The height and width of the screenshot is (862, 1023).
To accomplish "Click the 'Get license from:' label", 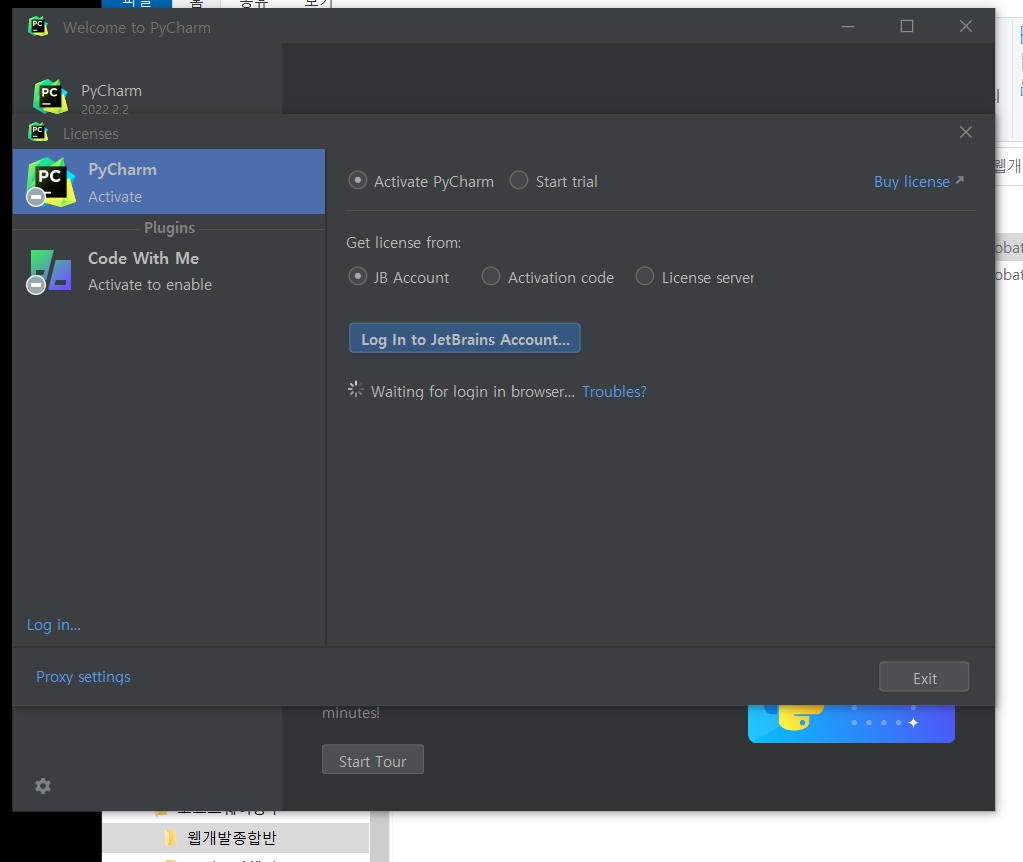I will pos(403,243).
